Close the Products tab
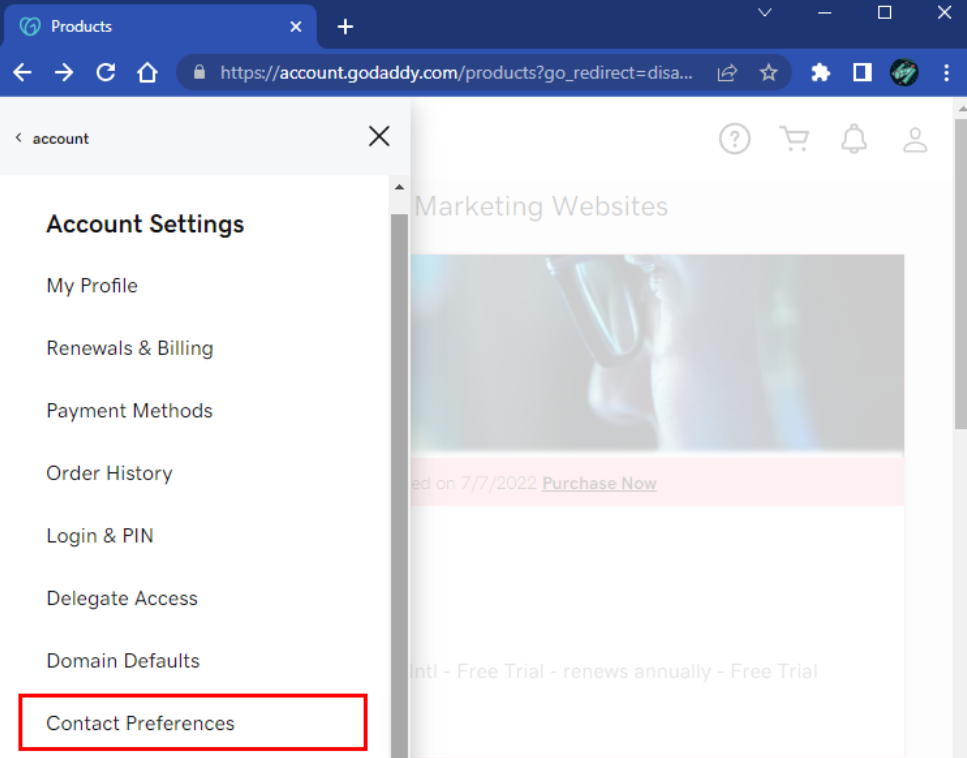Viewport: 967px width, 758px height. [x=296, y=27]
